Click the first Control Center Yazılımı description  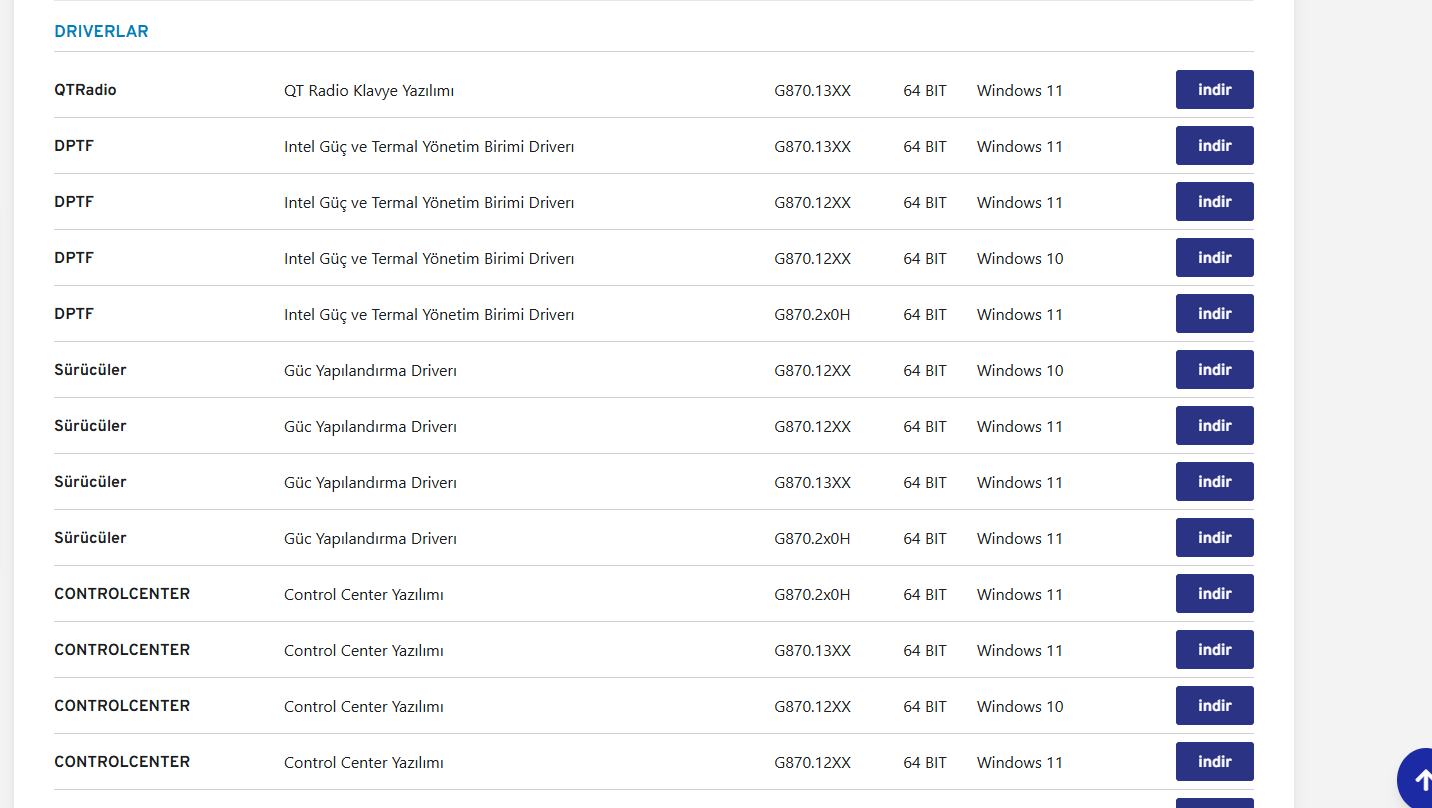[364, 595]
